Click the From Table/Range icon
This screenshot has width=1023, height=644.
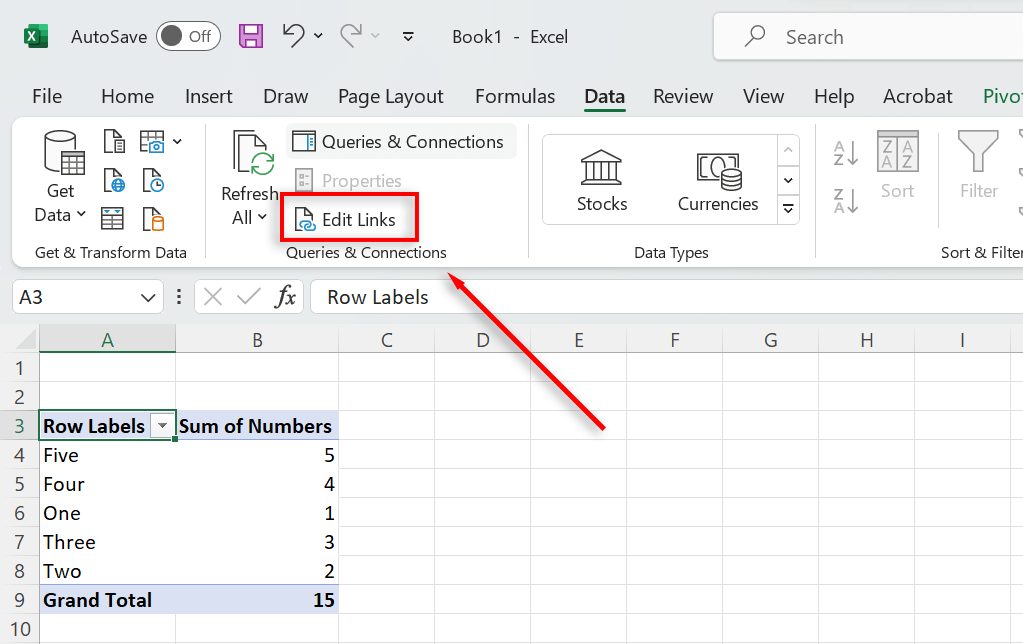click(114, 218)
